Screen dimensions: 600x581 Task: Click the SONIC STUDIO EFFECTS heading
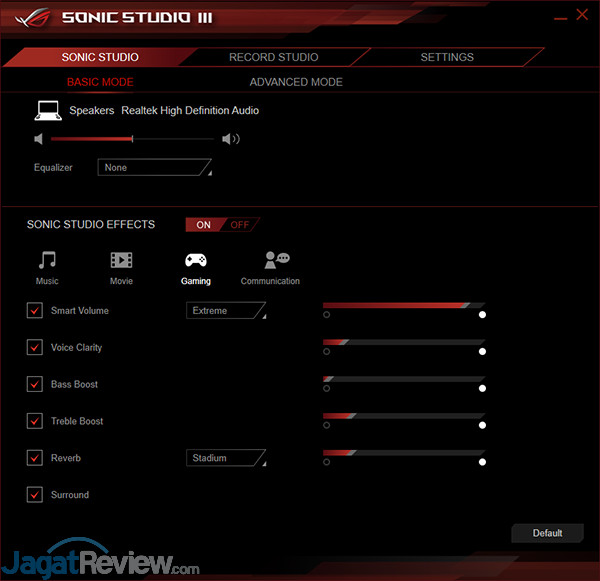coord(91,224)
